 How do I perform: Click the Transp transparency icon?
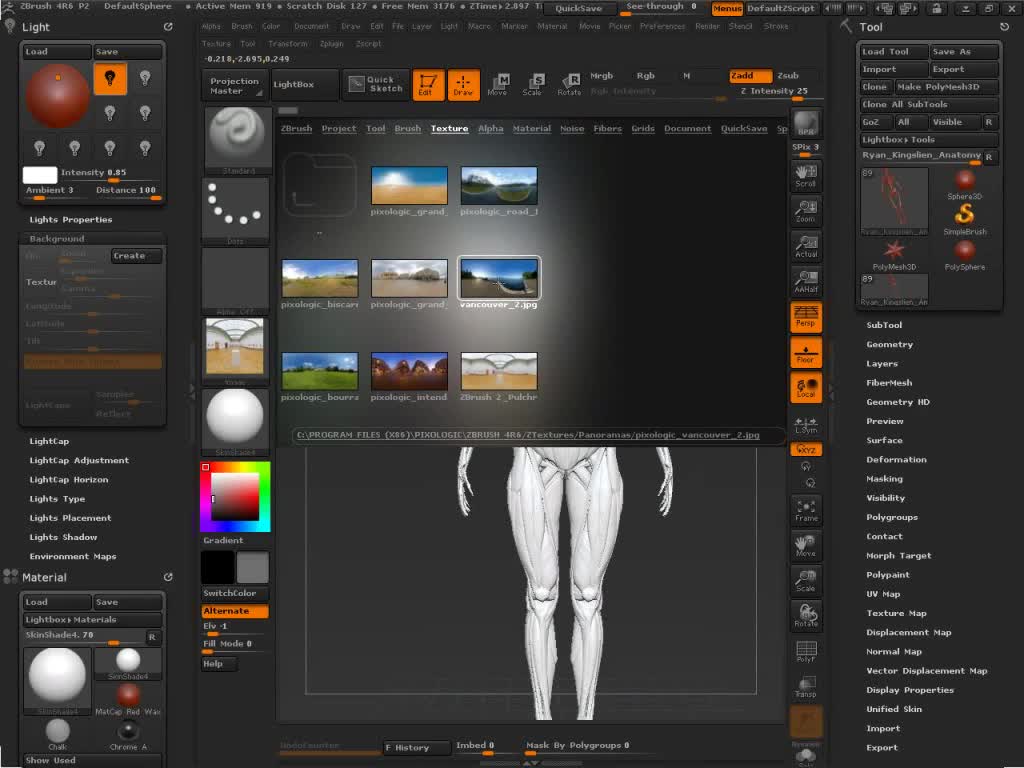tap(806, 686)
